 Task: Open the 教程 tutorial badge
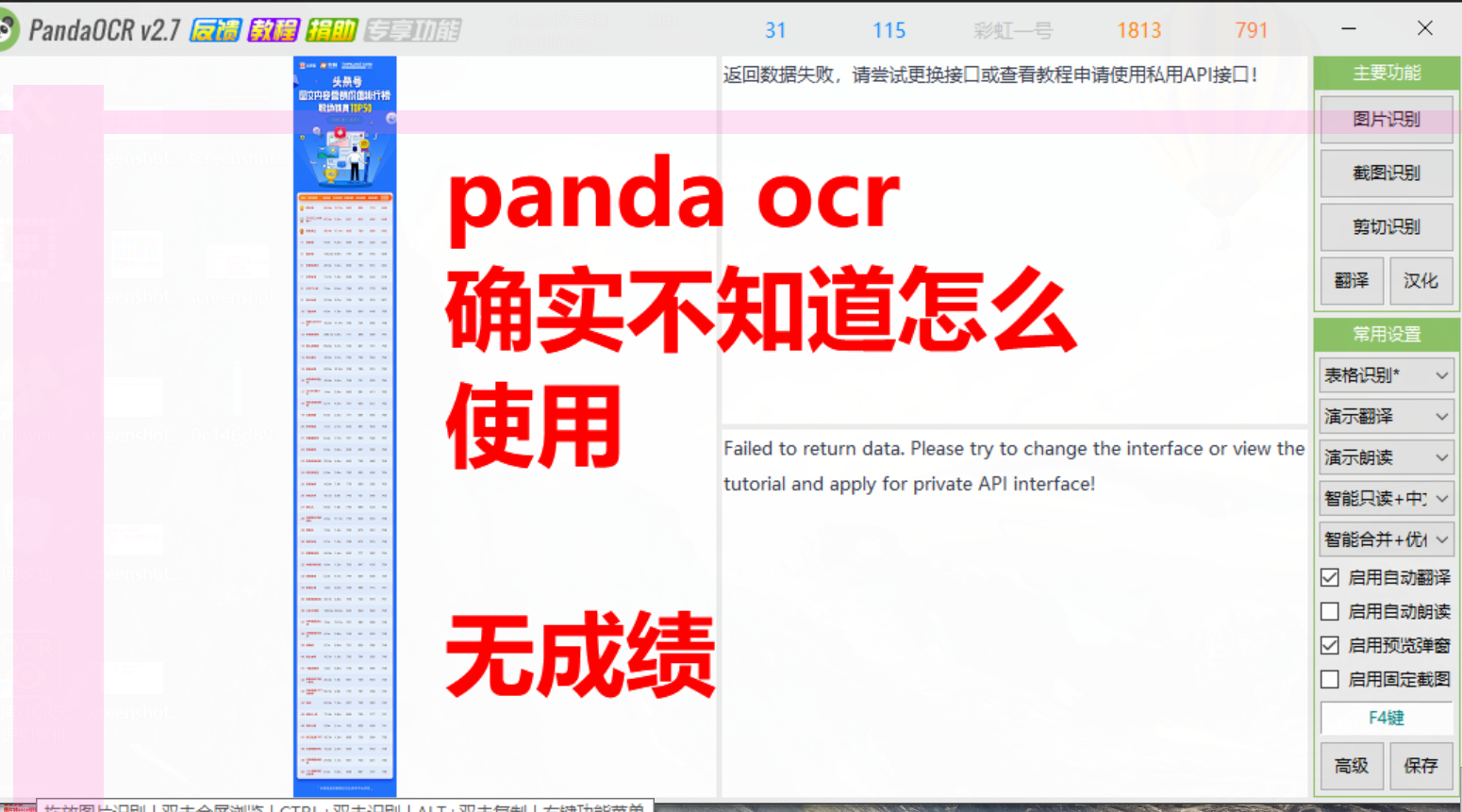[x=273, y=30]
